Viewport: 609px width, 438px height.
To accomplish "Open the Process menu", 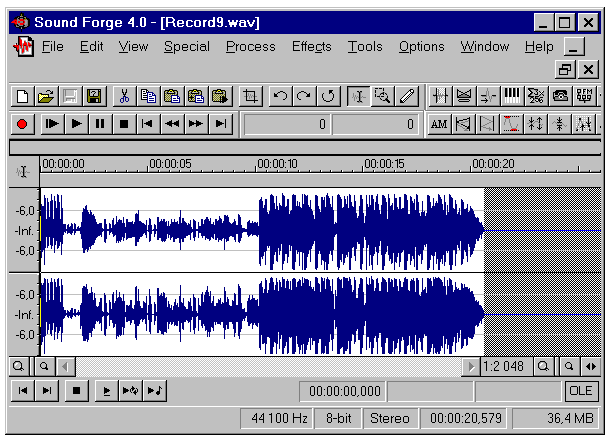I will (251, 47).
